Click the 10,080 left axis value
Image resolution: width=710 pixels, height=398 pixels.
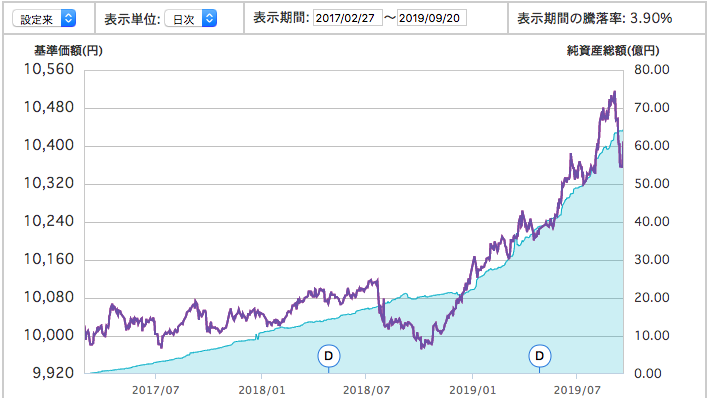(48, 297)
